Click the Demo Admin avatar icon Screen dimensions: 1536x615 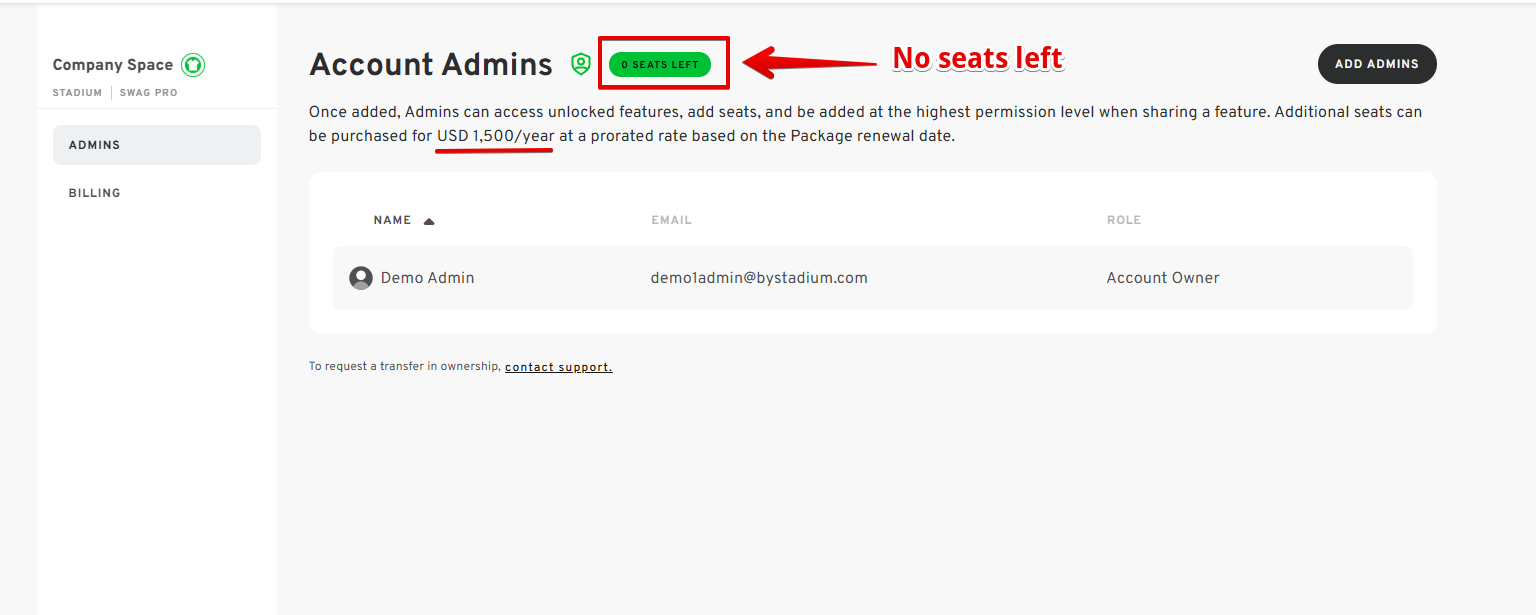tap(361, 278)
